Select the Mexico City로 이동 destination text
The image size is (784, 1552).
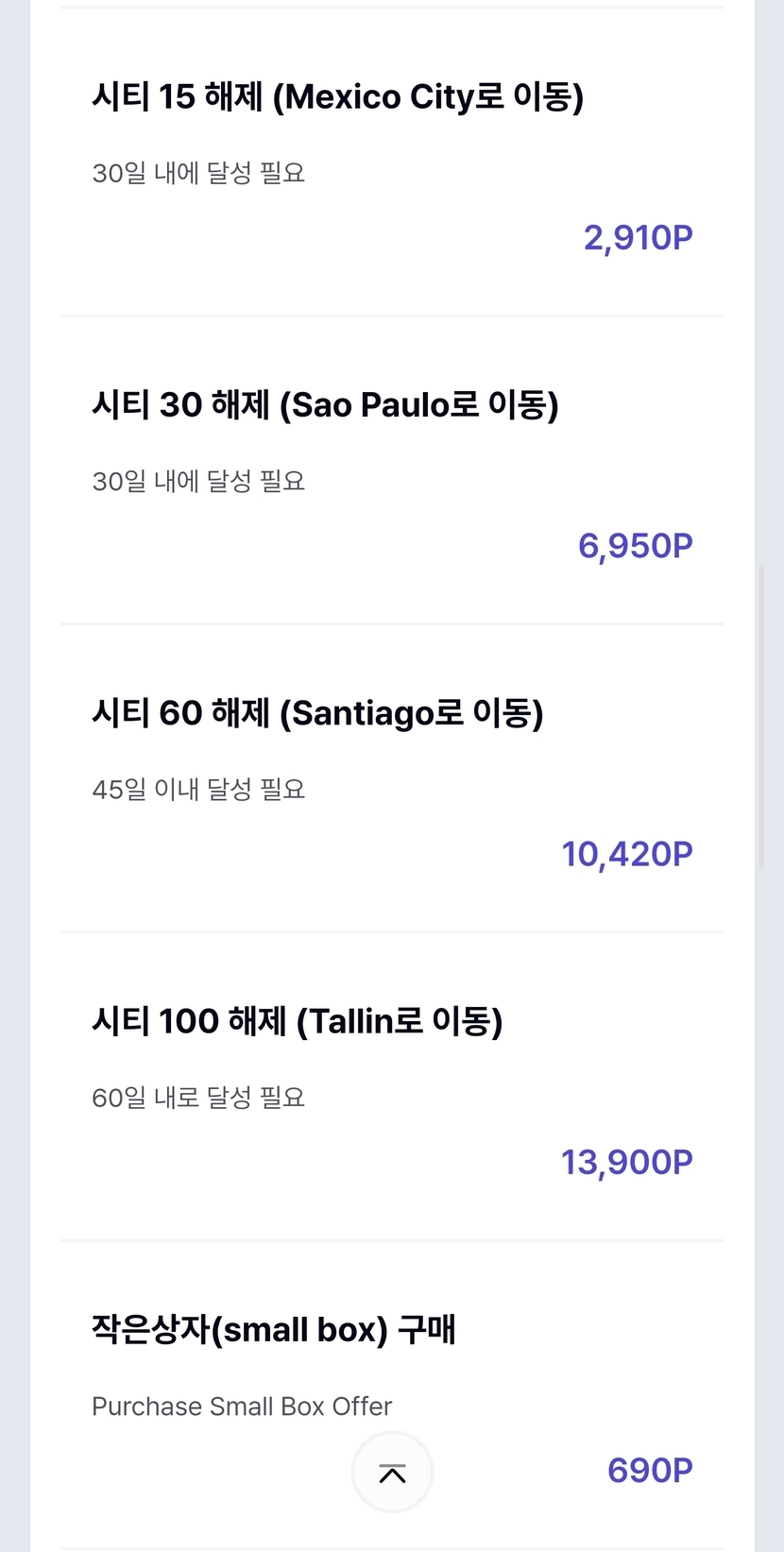coord(429,96)
